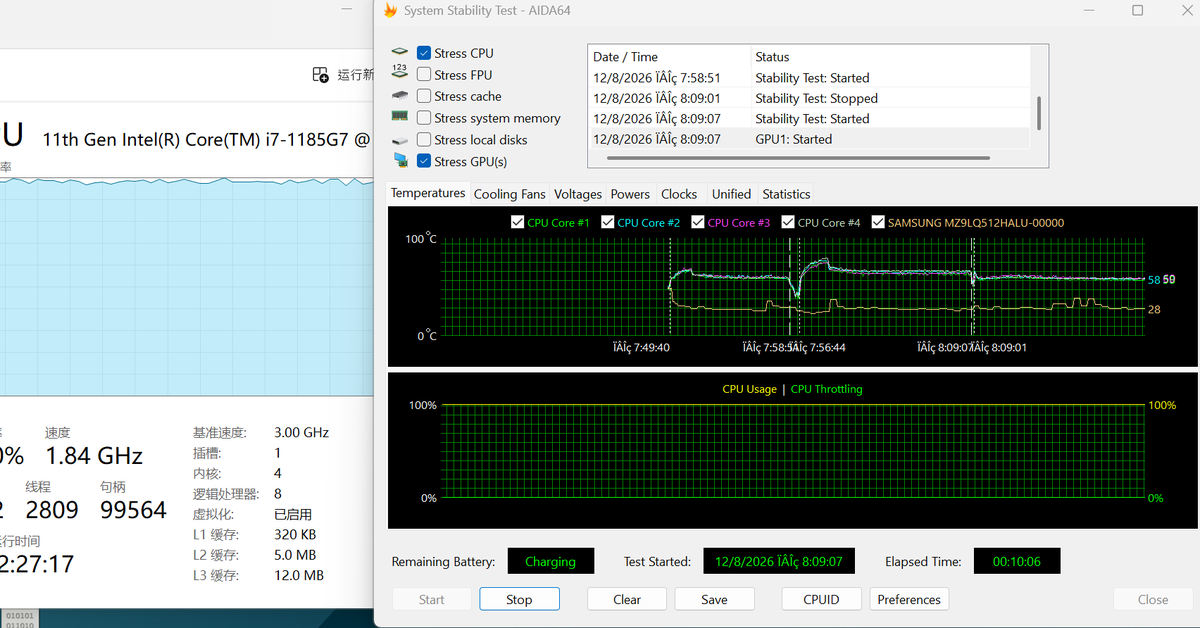This screenshot has height=628, width=1200.
Task: Disable the Stress CPU checkbox
Action: [x=424, y=53]
